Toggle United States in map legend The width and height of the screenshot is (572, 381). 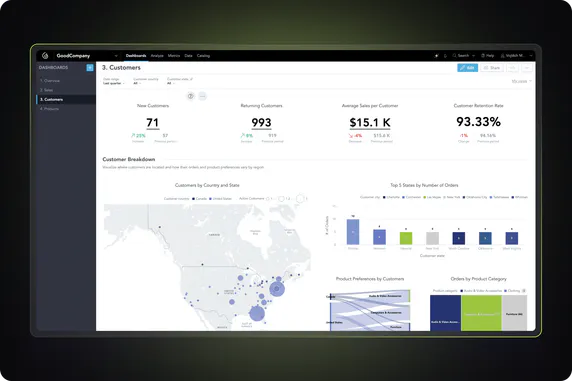(x=220, y=199)
